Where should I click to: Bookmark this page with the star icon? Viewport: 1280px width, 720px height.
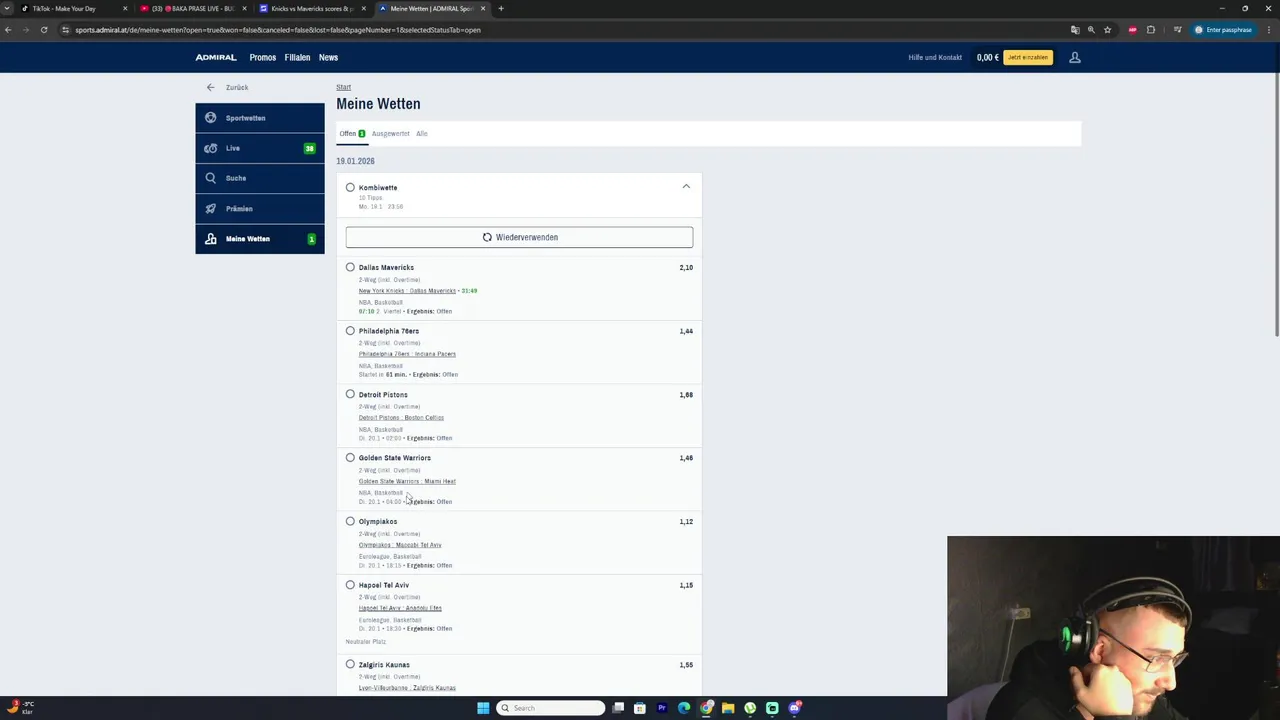tap(1107, 30)
